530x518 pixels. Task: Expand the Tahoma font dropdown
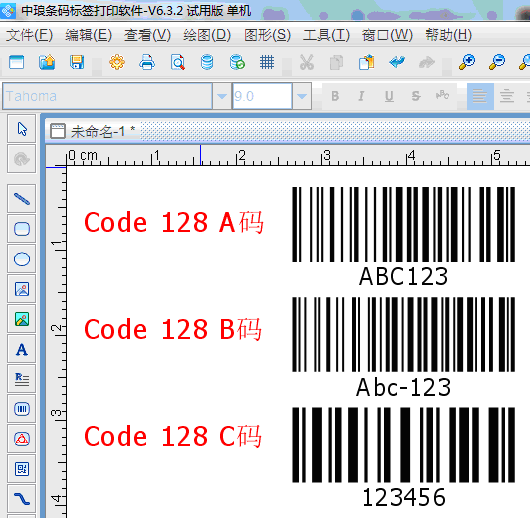(x=222, y=96)
